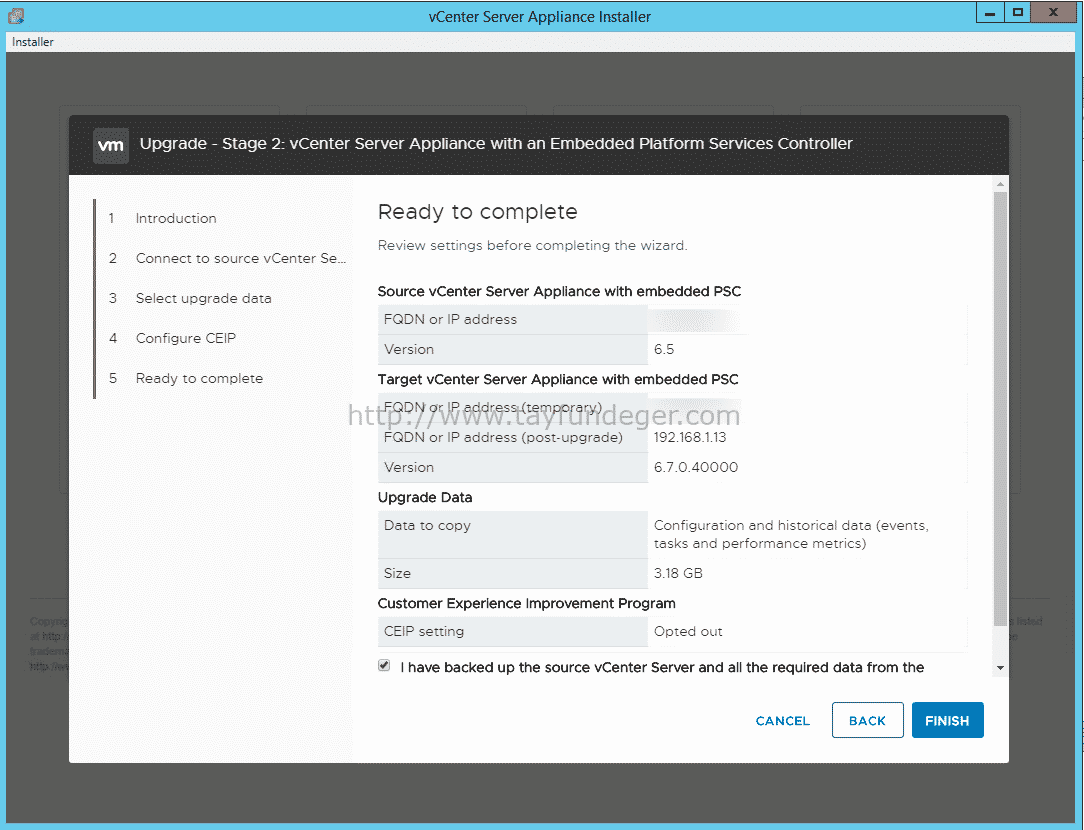Click the installer app icon in title bar

(x=16, y=15)
